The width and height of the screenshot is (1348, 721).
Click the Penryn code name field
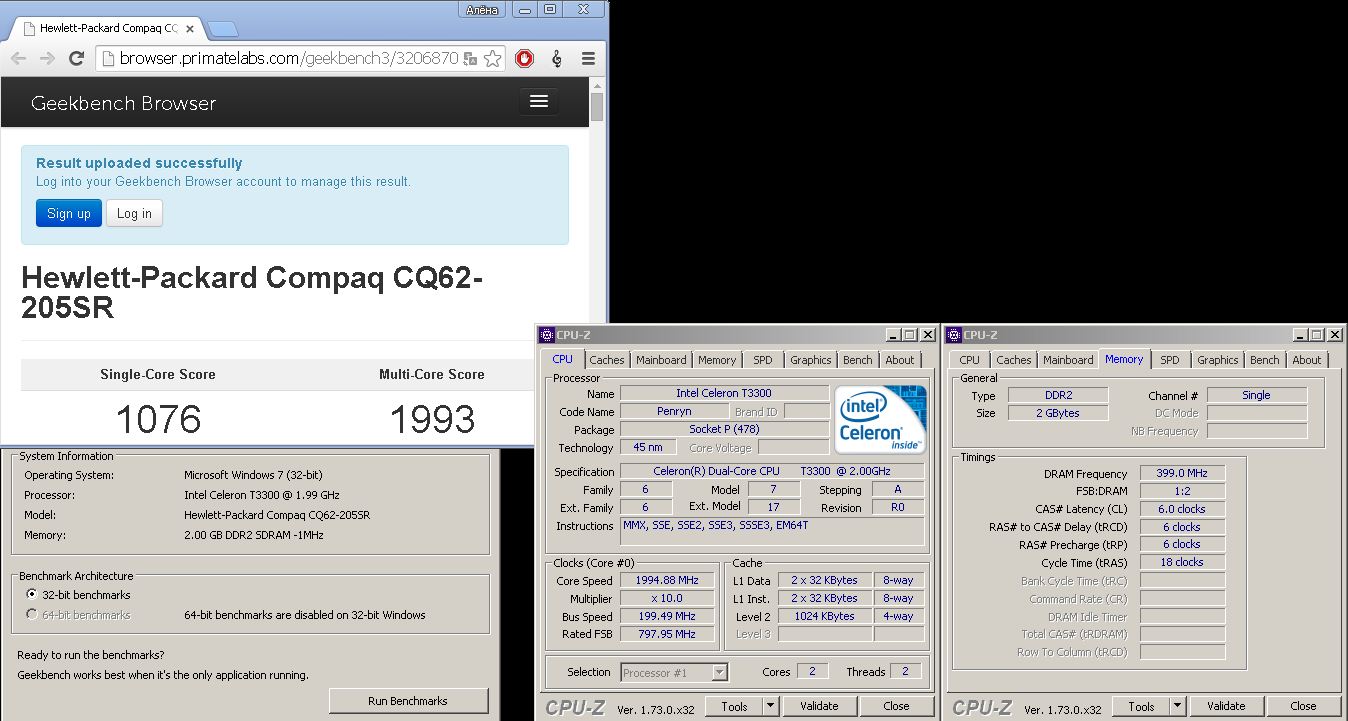pyautogui.click(x=672, y=412)
